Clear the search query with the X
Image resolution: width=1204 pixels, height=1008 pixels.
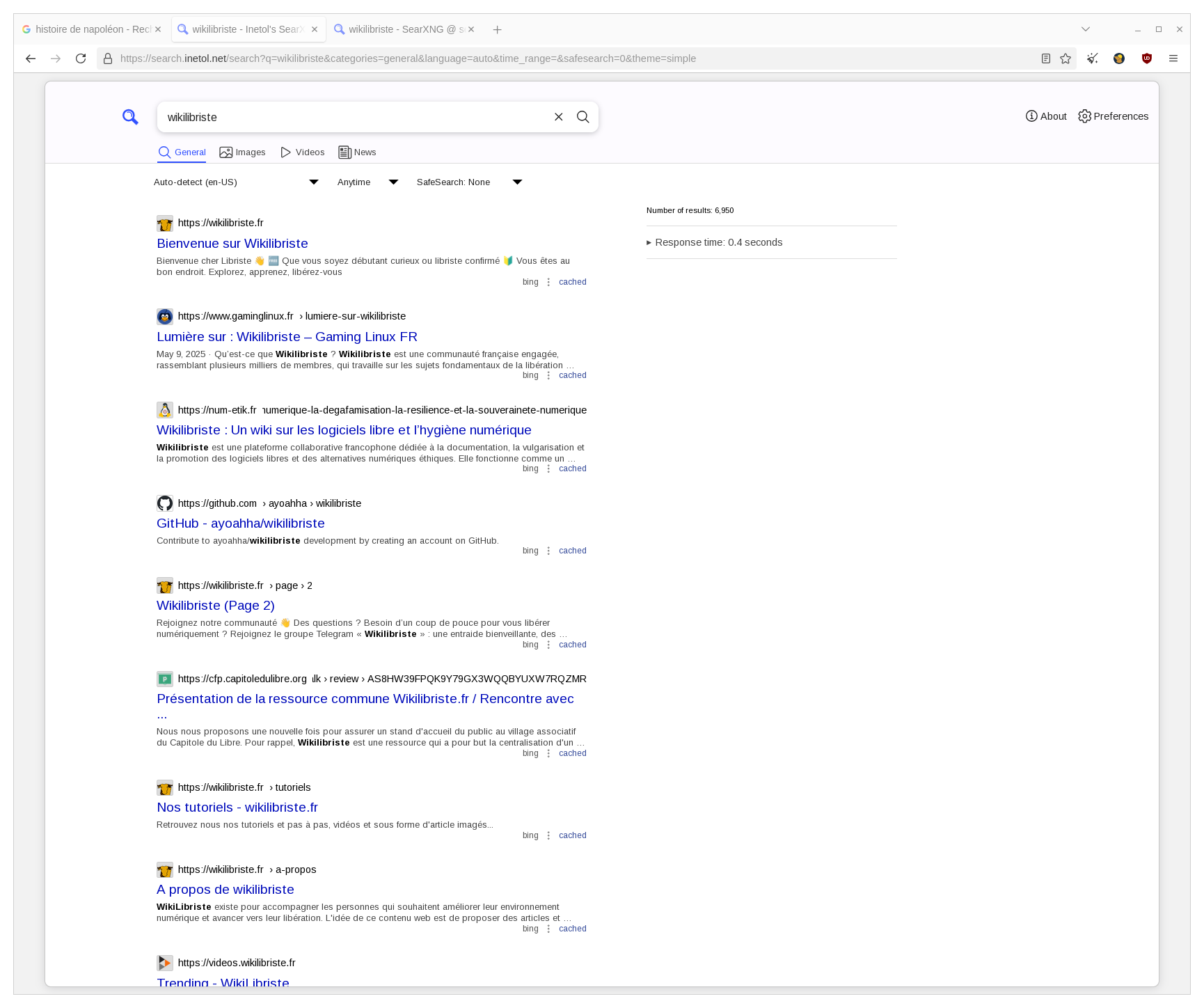pyautogui.click(x=558, y=117)
